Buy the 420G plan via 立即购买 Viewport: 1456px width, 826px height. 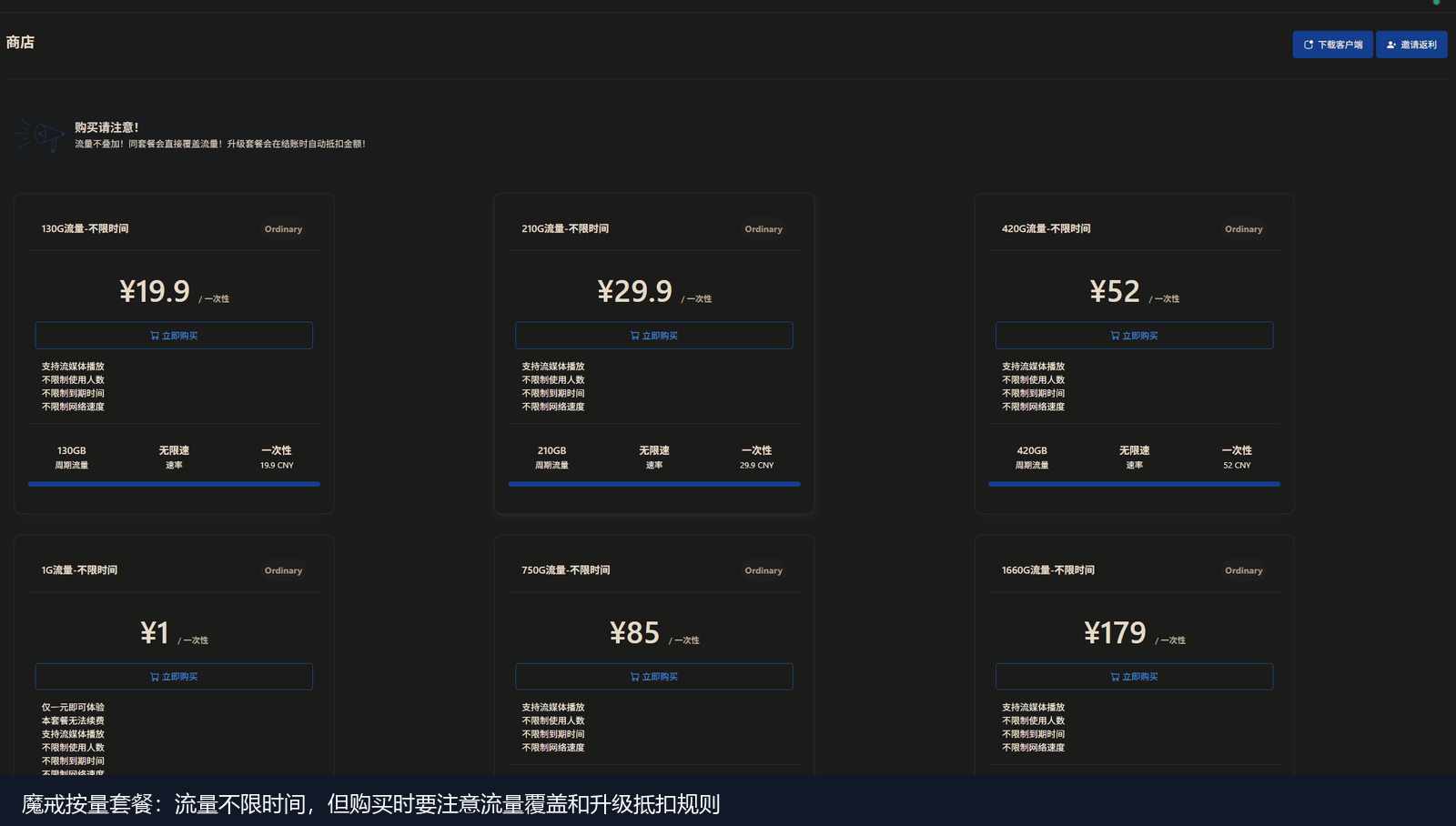coord(1134,336)
